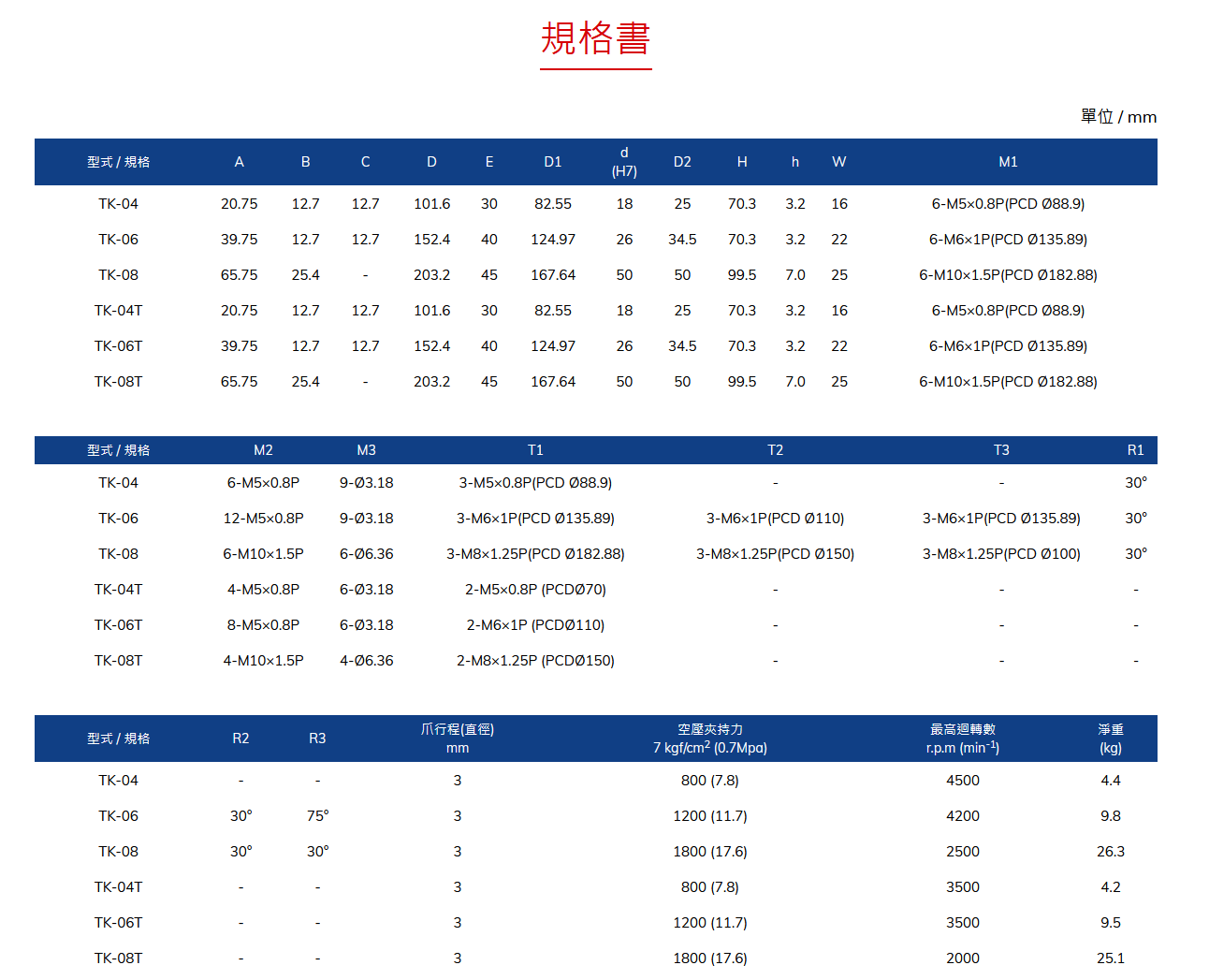This screenshot has width=1209, height=980.
Task: Click 1800 (17.6) in third table TK-08 row
Action: pyautogui.click(x=710, y=852)
